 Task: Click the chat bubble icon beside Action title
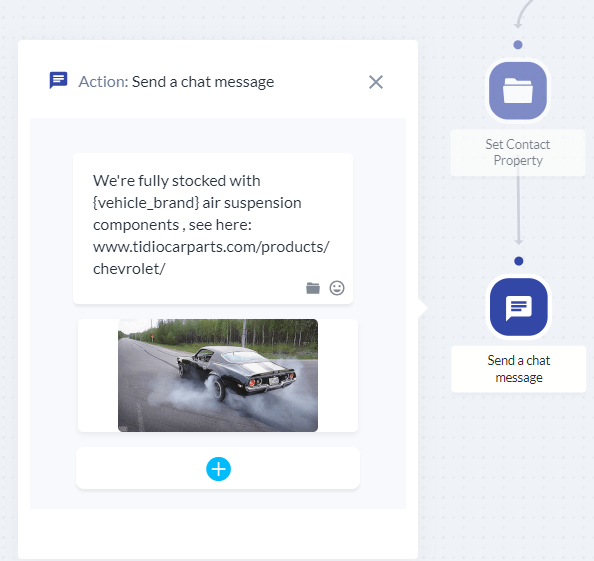[x=58, y=80]
